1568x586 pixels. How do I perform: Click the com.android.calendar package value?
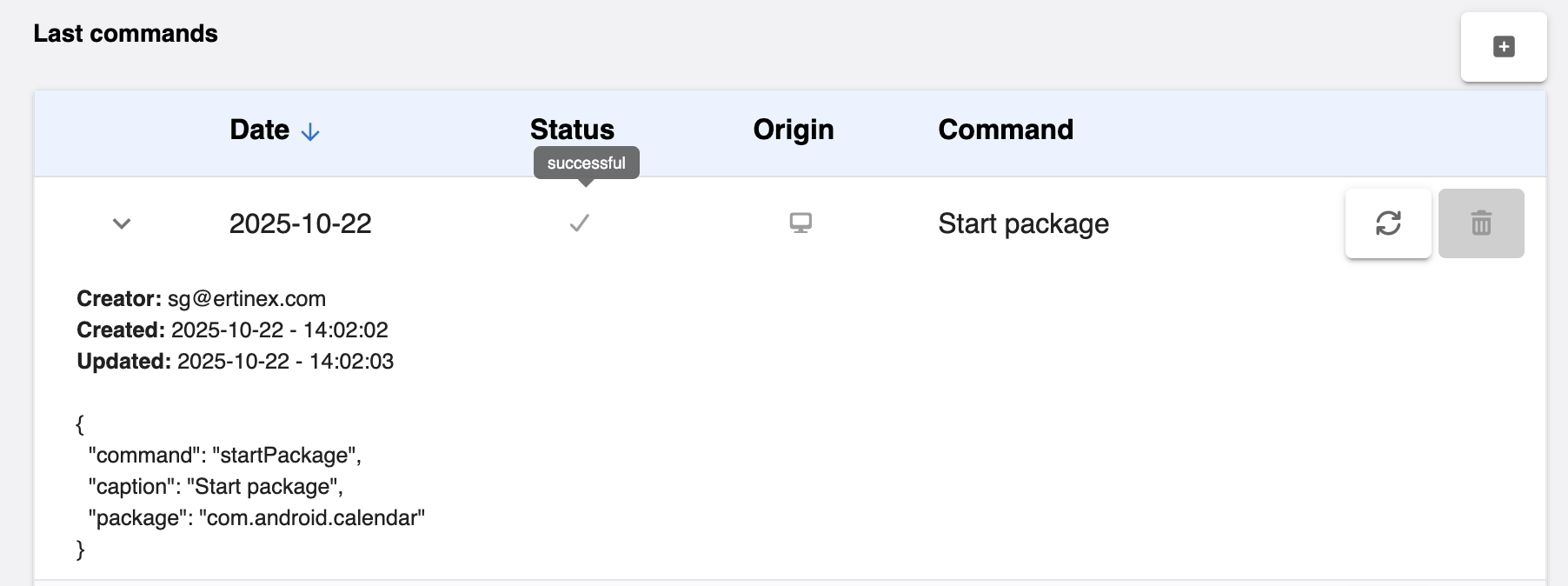(x=311, y=517)
